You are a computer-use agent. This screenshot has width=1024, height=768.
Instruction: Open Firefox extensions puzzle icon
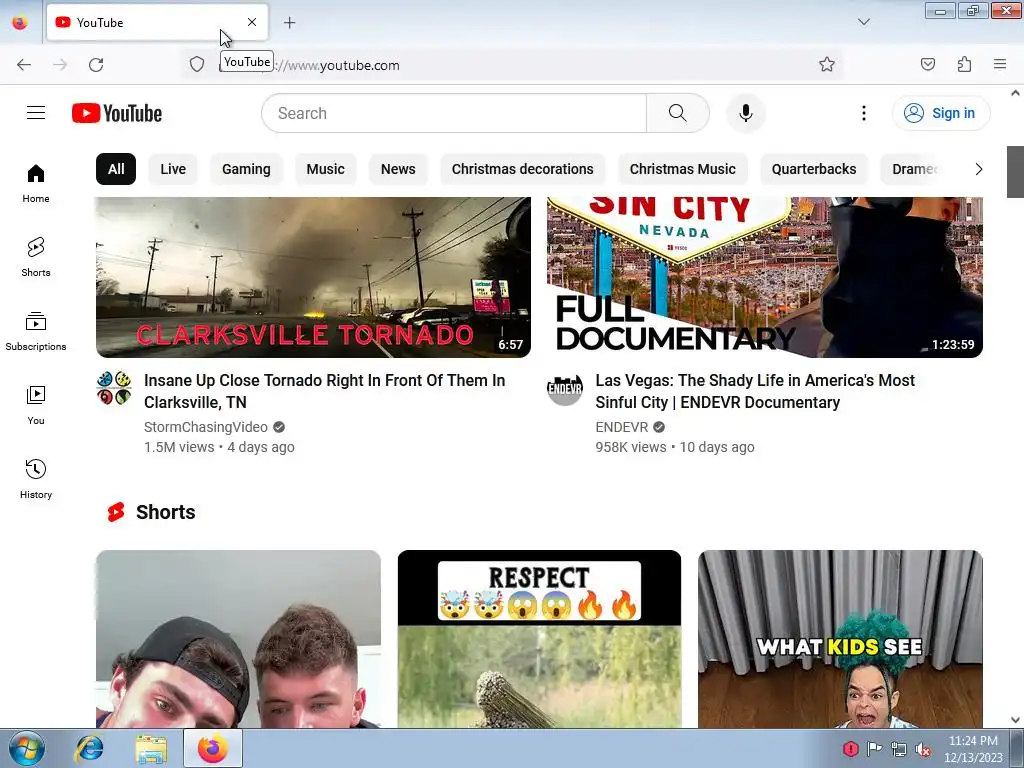point(964,65)
